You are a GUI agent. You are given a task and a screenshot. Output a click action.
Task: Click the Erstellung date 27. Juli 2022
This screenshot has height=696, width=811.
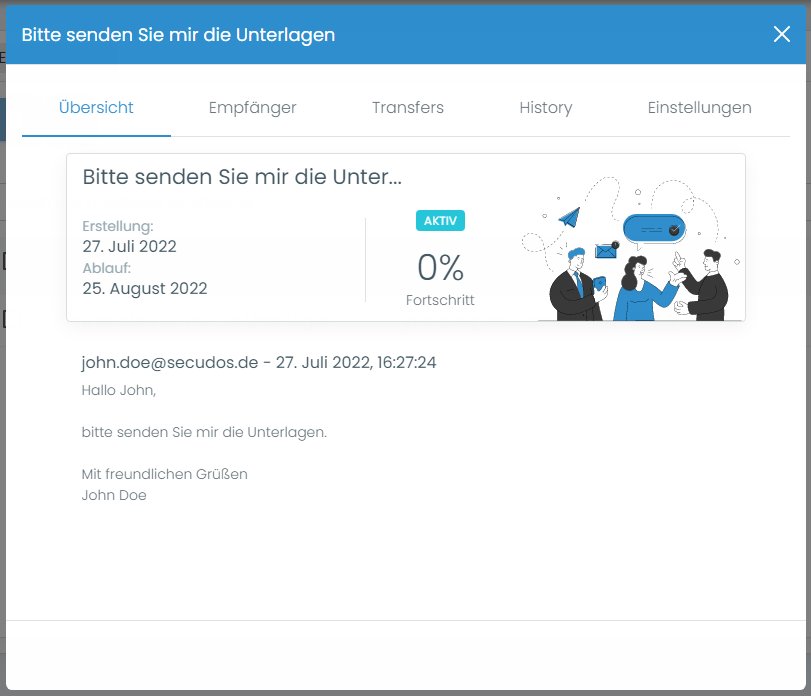tap(128, 246)
